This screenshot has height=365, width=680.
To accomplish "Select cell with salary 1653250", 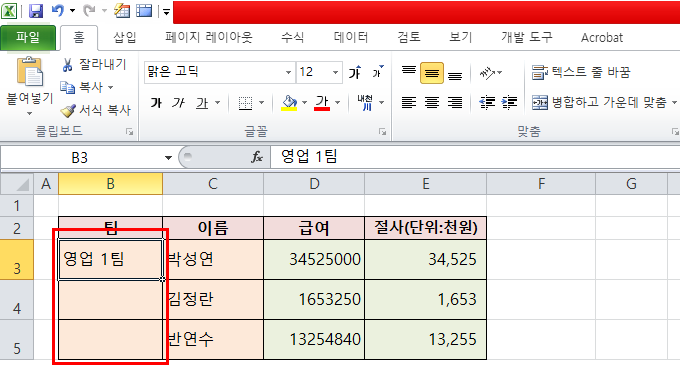I will [x=314, y=300].
